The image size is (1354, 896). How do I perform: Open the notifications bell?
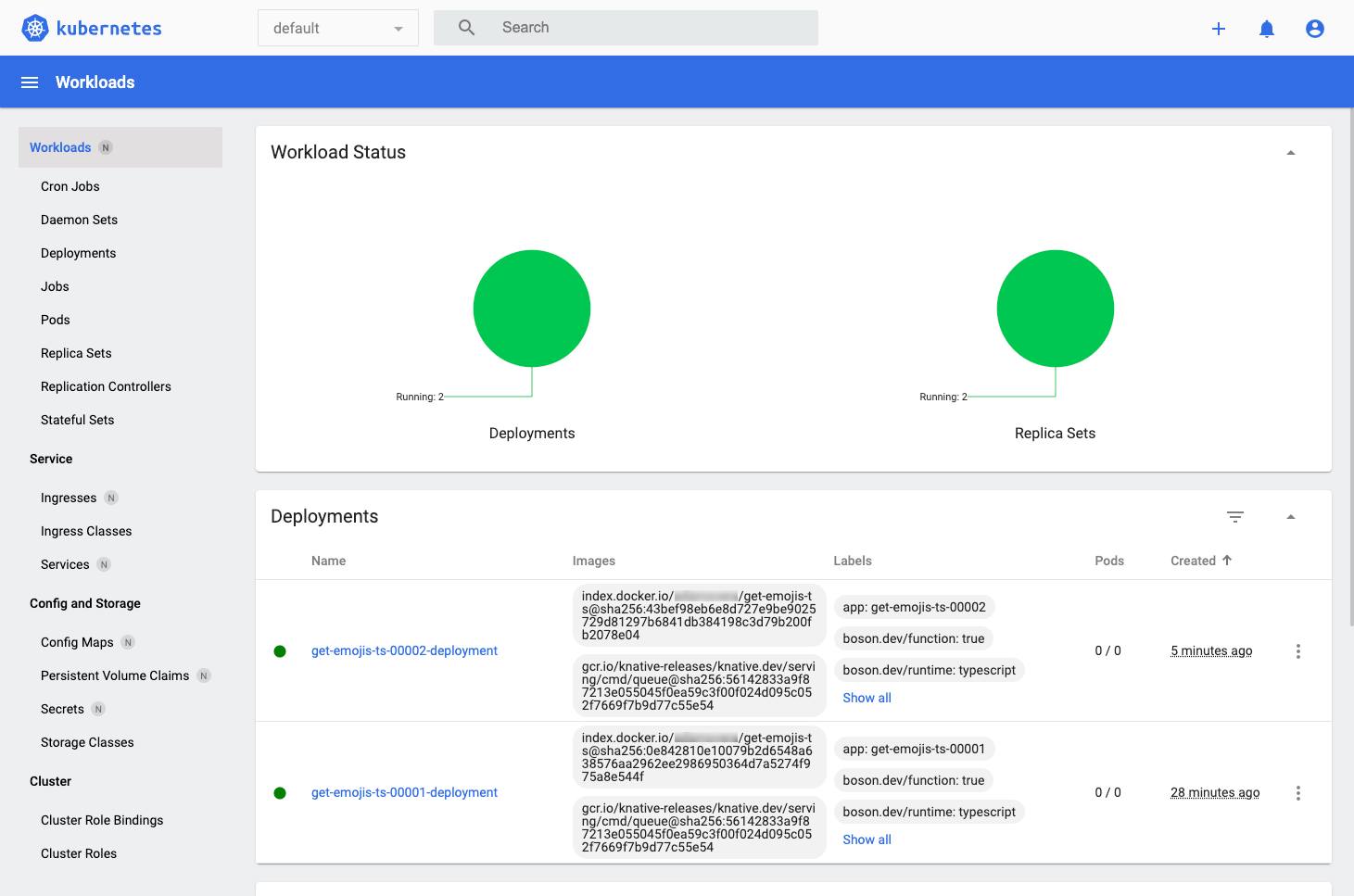click(x=1266, y=28)
